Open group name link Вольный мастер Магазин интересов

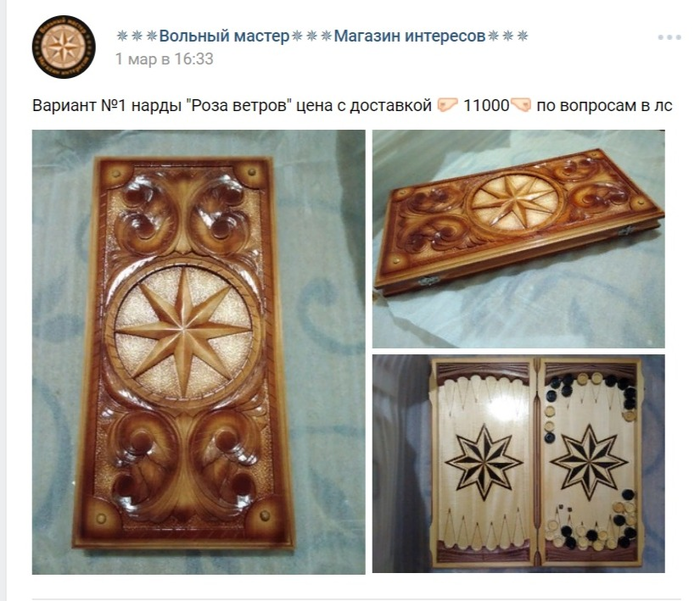tap(322, 36)
